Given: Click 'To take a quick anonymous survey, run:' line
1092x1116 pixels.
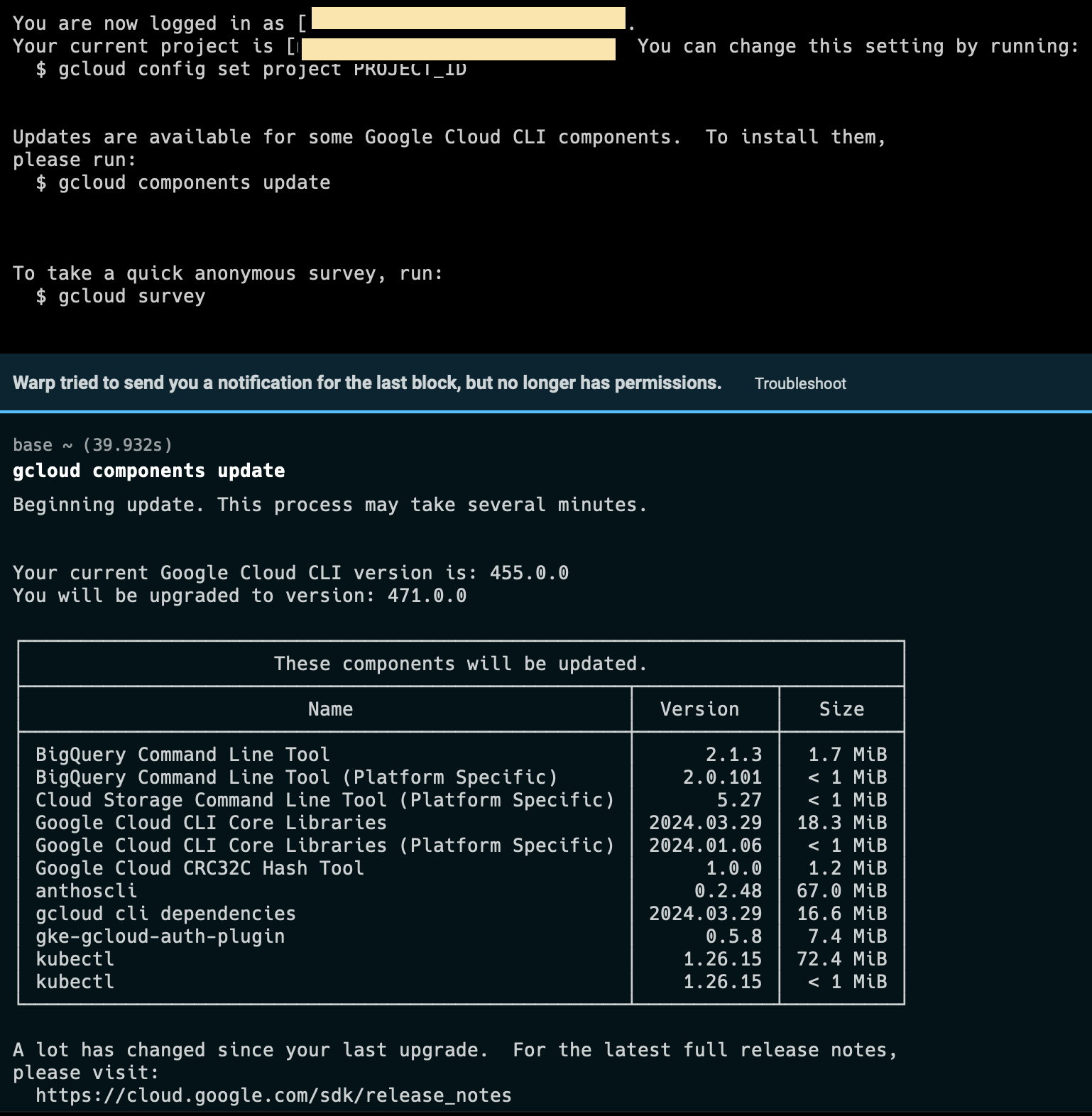Looking at the screenshot, I should click(x=228, y=274).
